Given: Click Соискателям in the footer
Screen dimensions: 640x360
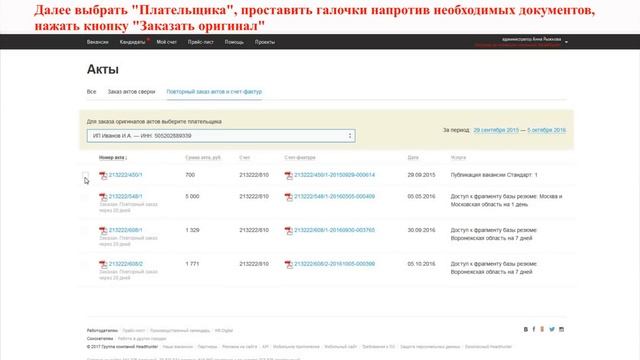Looking at the screenshot, I should 100,339.
